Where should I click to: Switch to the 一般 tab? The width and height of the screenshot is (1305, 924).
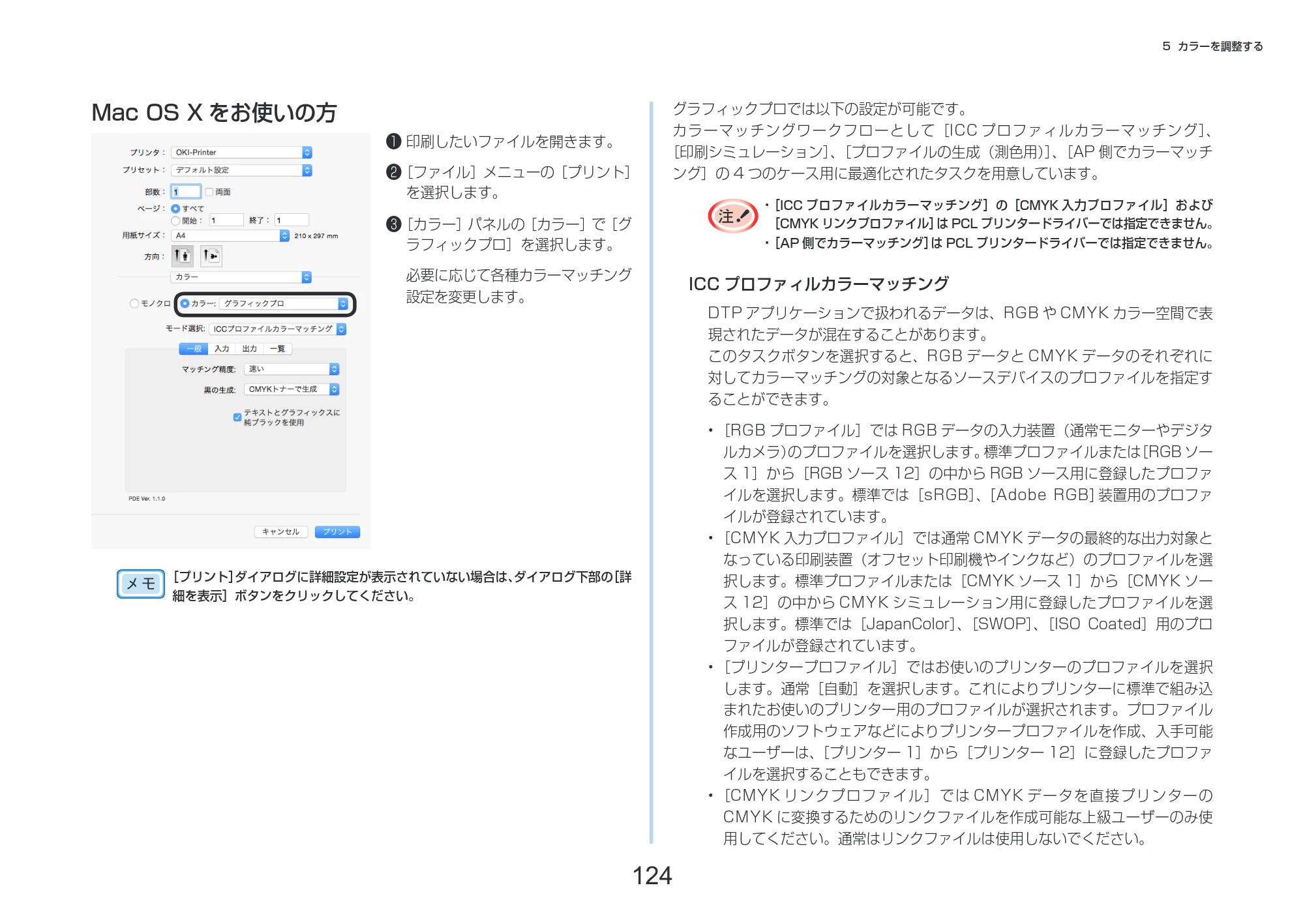click(194, 349)
